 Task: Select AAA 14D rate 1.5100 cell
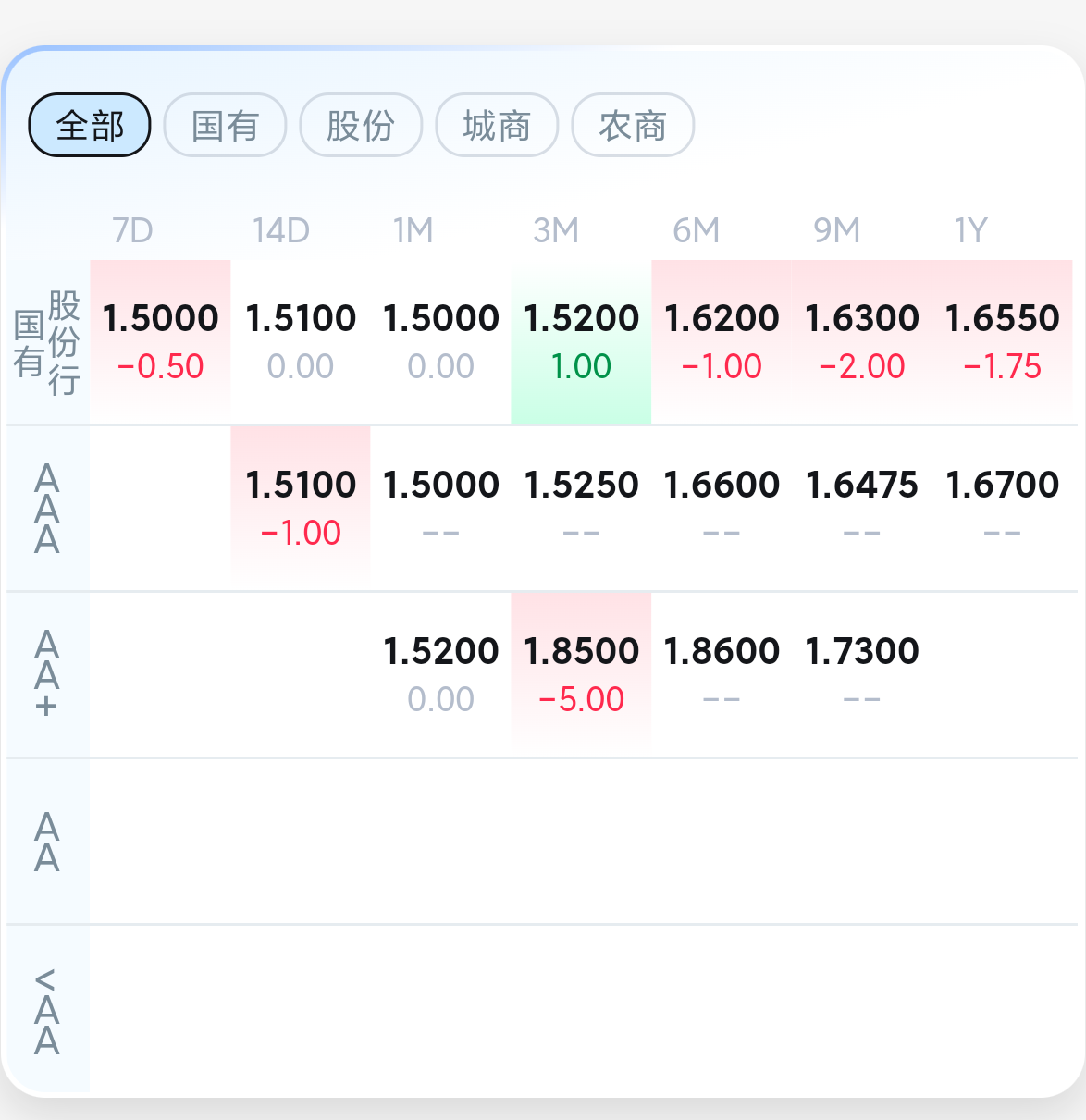301,508
